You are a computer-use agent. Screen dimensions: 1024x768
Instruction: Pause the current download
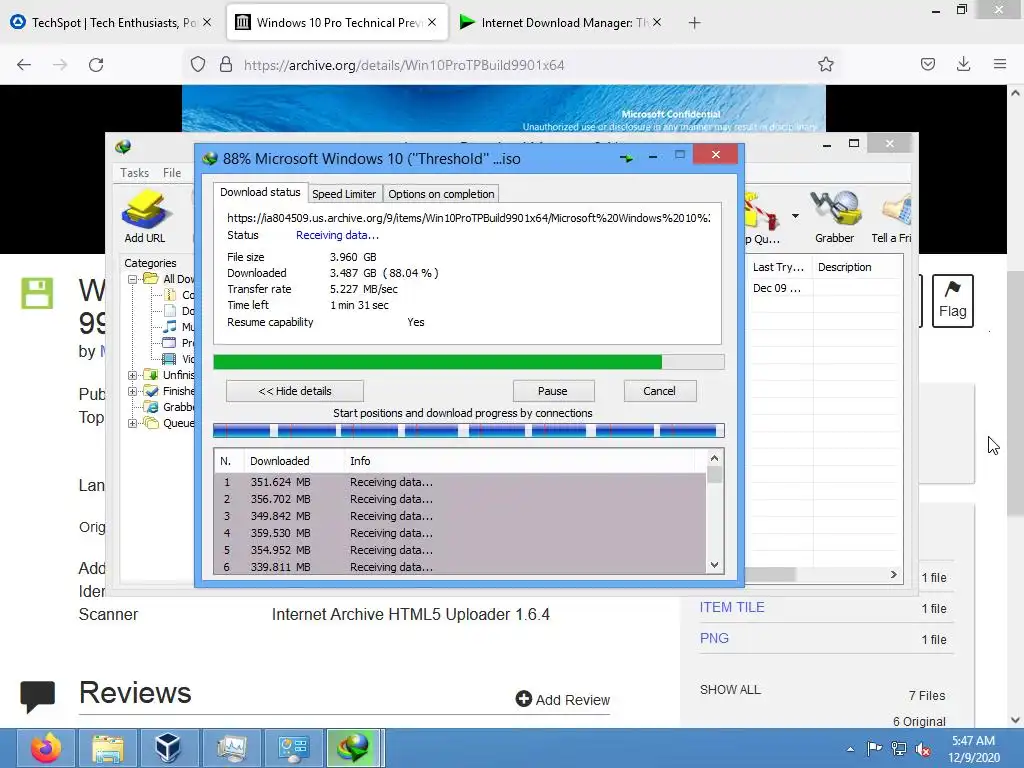553,391
